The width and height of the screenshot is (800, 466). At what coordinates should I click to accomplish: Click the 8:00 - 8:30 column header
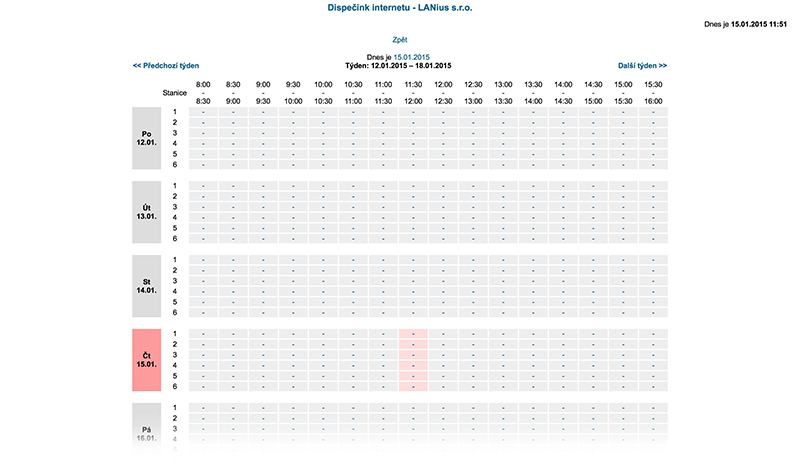click(203, 93)
